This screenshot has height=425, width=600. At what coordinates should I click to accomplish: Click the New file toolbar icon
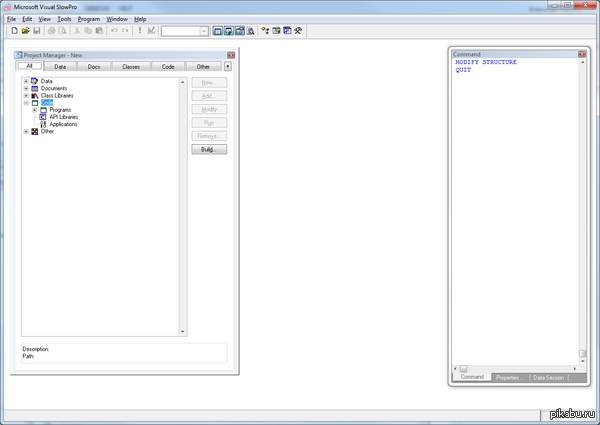(x=12, y=31)
